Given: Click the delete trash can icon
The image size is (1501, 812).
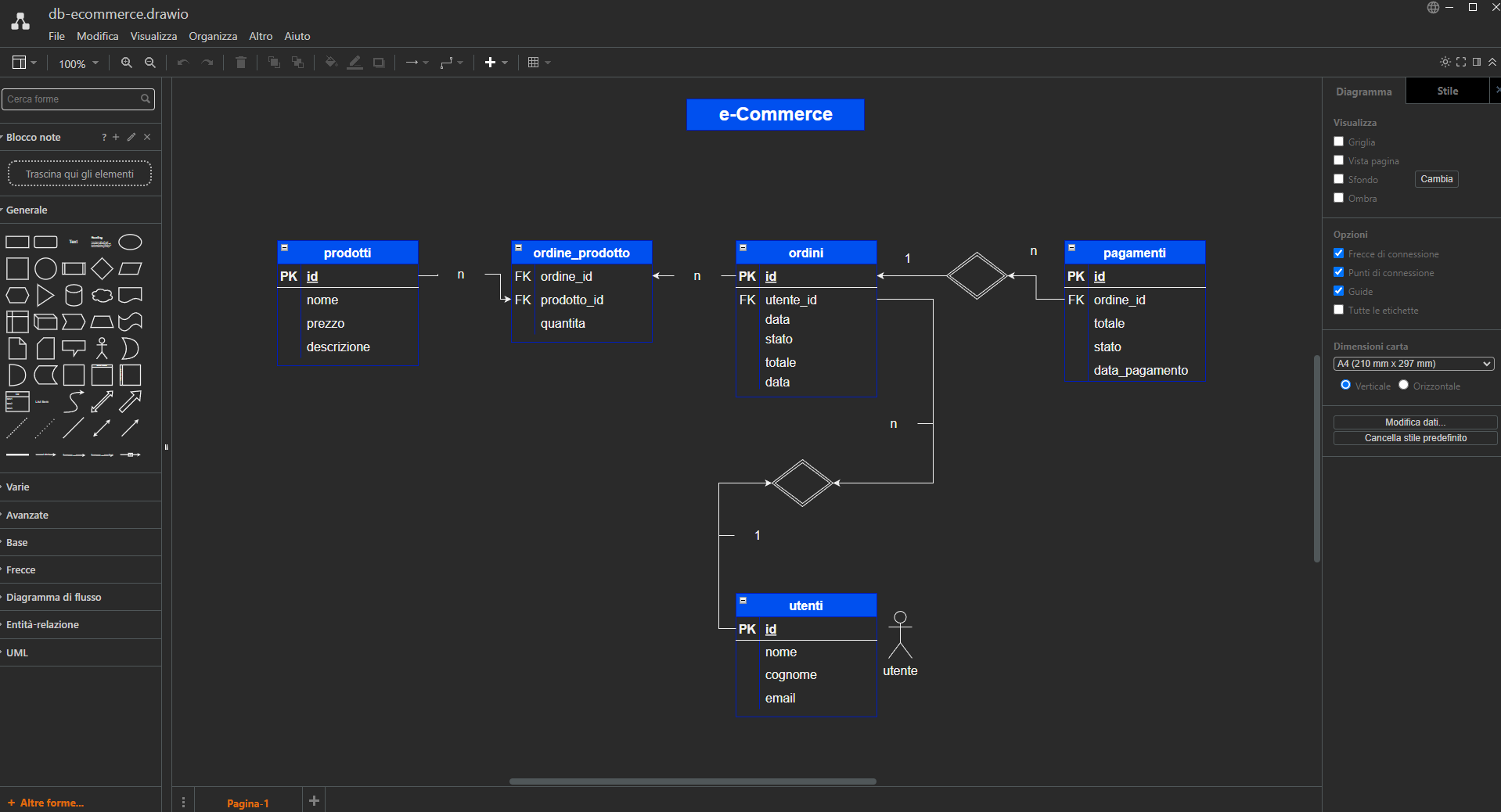Looking at the screenshot, I should [241, 63].
